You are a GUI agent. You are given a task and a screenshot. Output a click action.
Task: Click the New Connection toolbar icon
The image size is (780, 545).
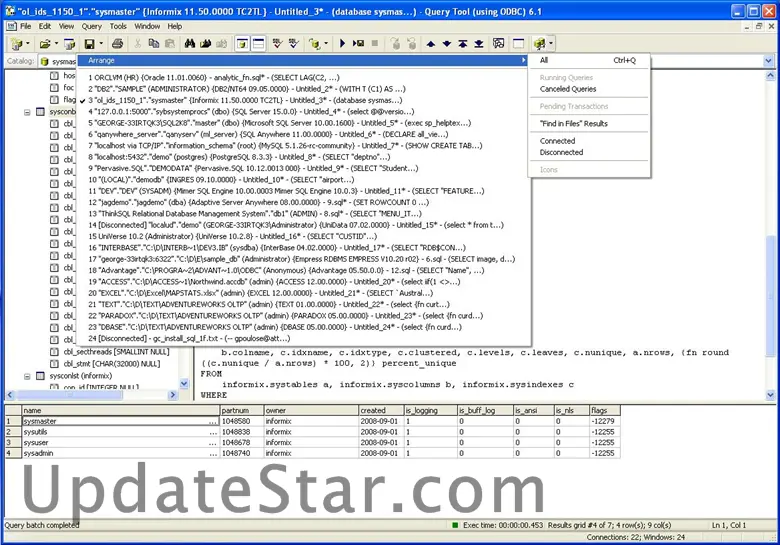(16, 44)
